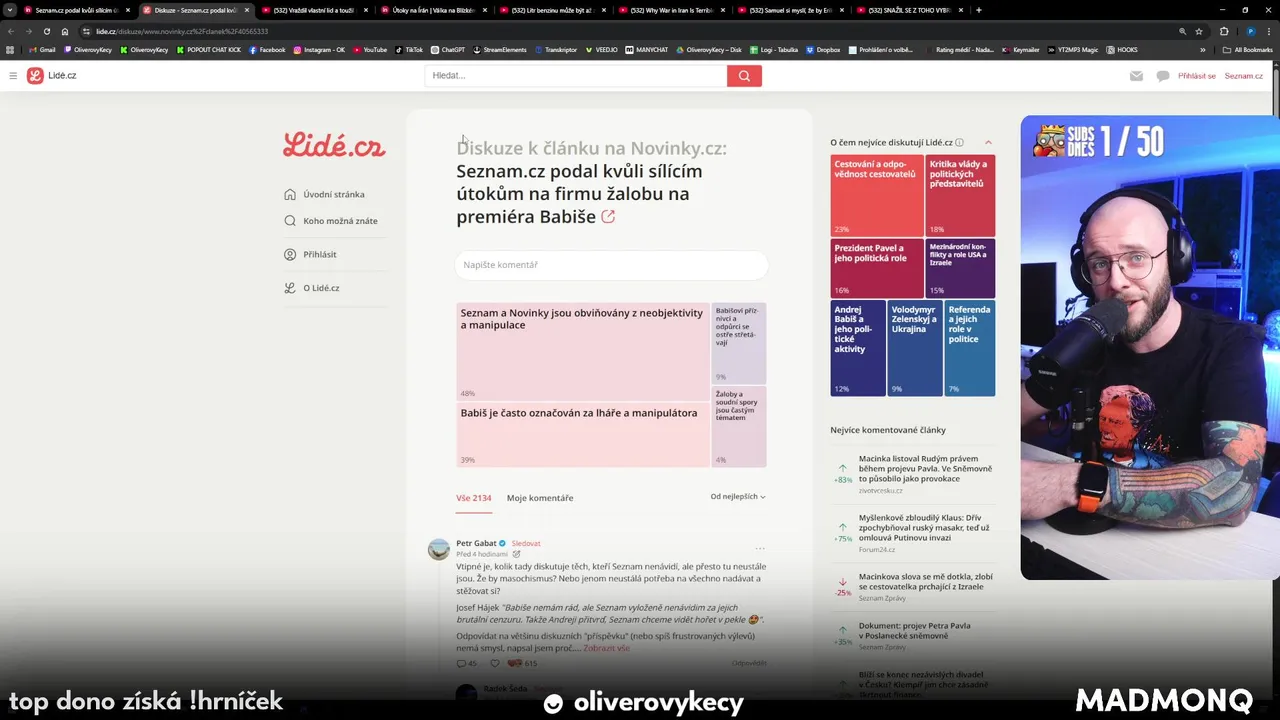Switch to 'Vraždil vlastní lid' browser tab
Viewport: 1280px width, 720px height.
(315, 10)
